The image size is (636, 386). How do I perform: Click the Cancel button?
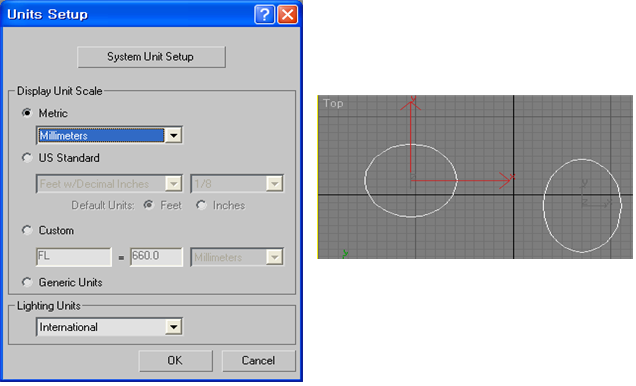click(258, 360)
